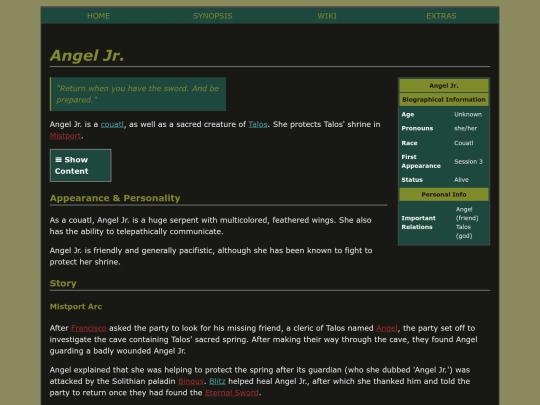
Task: Click the infobox Angel Jr. header
Action: 444,86
